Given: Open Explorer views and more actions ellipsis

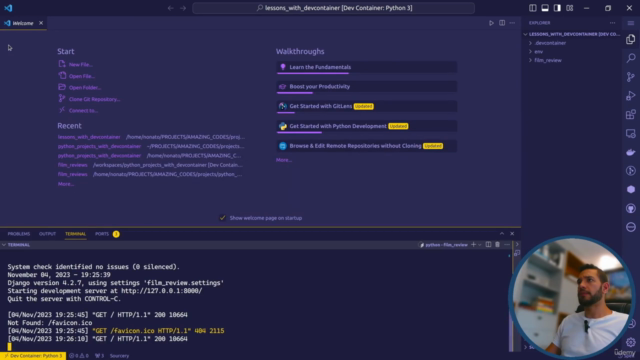Looking at the screenshot, I should [612, 23].
